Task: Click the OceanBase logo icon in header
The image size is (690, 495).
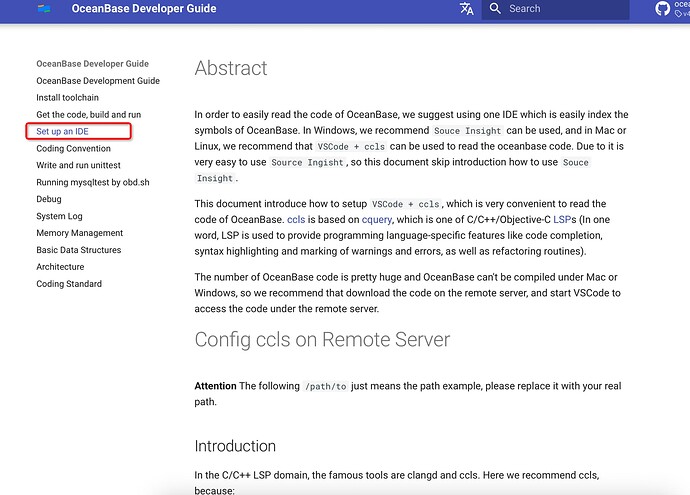Action: (x=44, y=8)
